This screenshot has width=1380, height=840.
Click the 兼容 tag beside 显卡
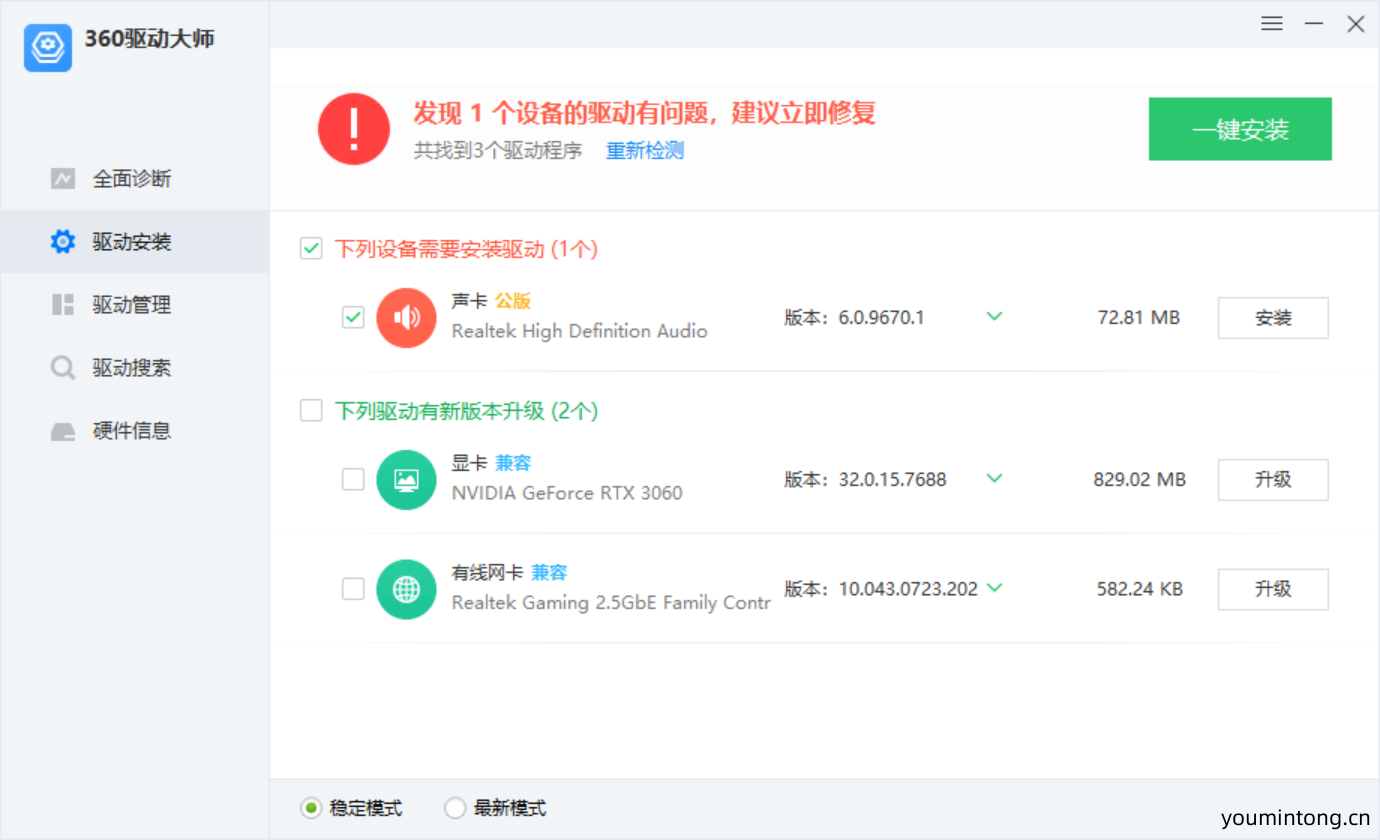coord(513,463)
